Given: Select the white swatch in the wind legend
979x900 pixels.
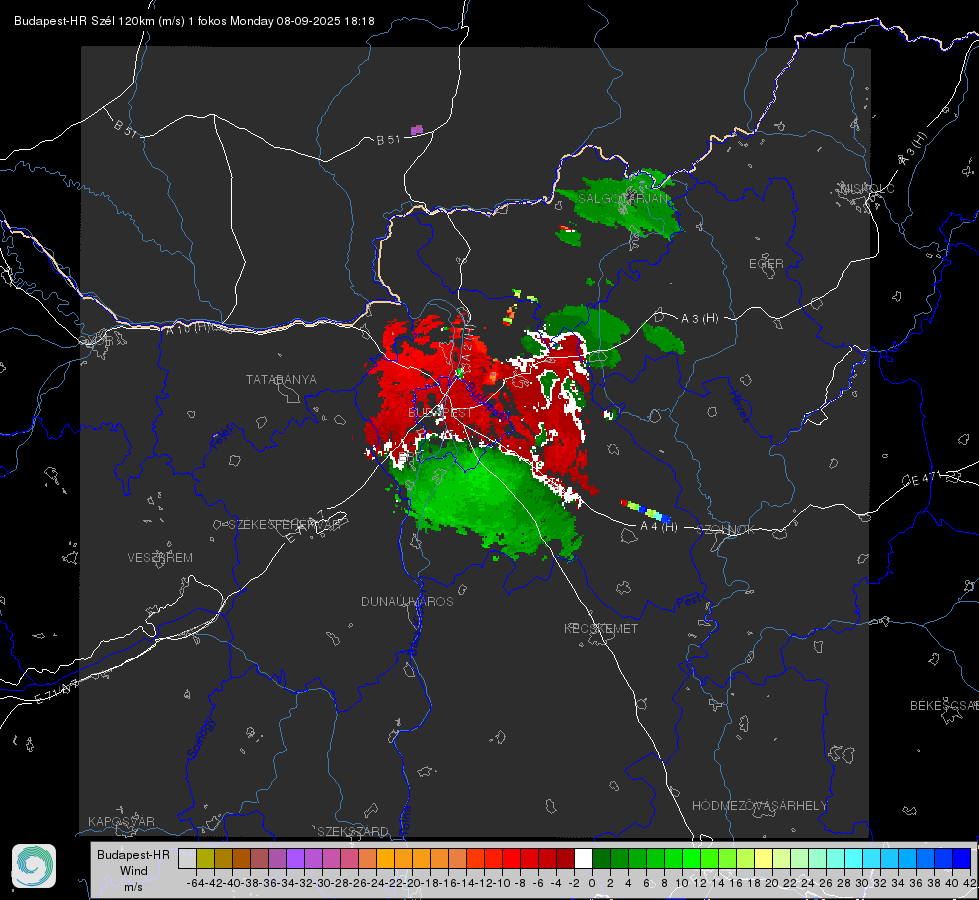Looking at the screenshot, I should (x=583, y=858).
